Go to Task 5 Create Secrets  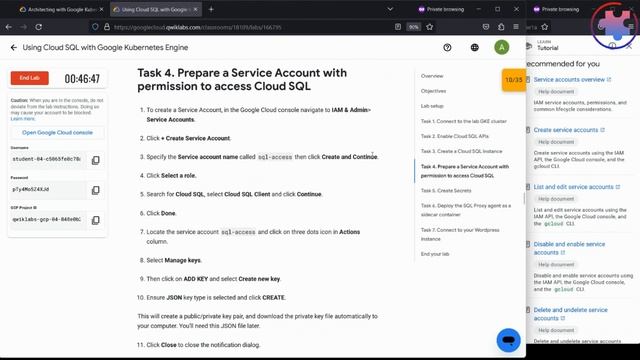tap(446, 191)
